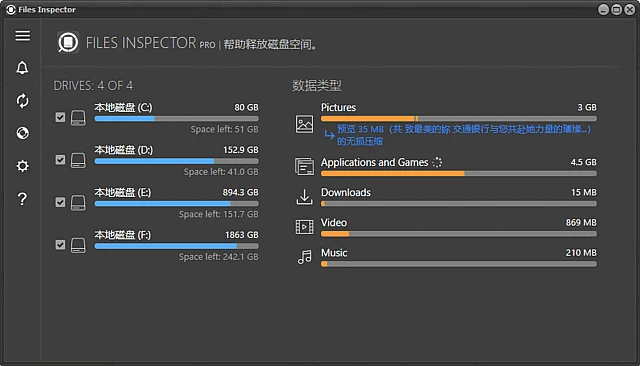
Task: Toggle the checkbox for disk F:
Action: coord(60,245)
